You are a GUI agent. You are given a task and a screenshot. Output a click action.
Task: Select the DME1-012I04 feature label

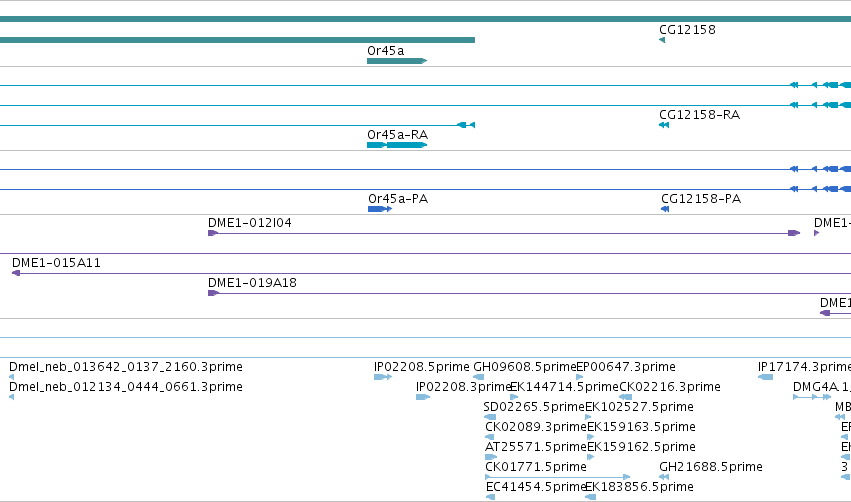(x=250, y=223)
